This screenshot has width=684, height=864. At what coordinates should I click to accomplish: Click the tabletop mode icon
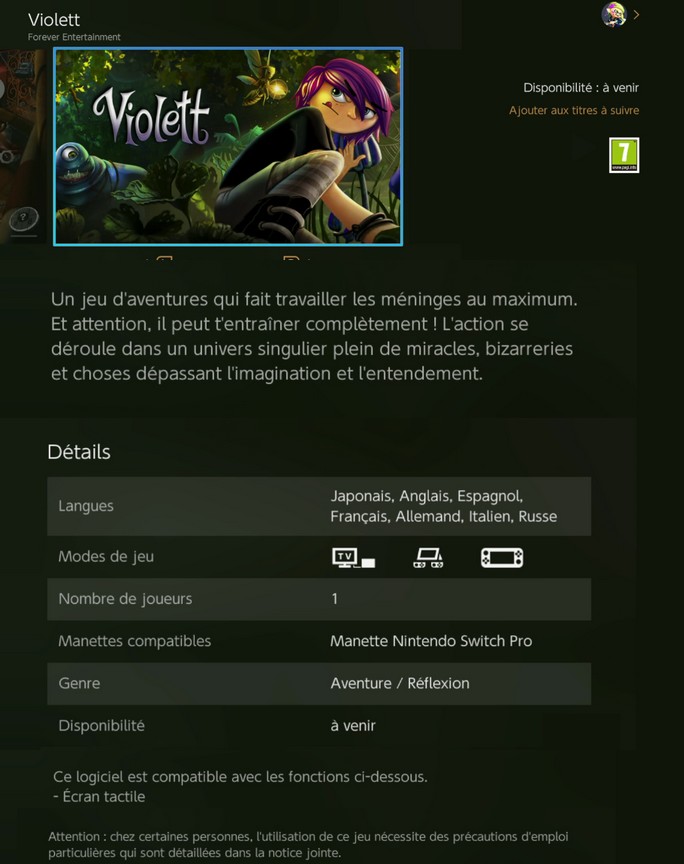(428, 558)
